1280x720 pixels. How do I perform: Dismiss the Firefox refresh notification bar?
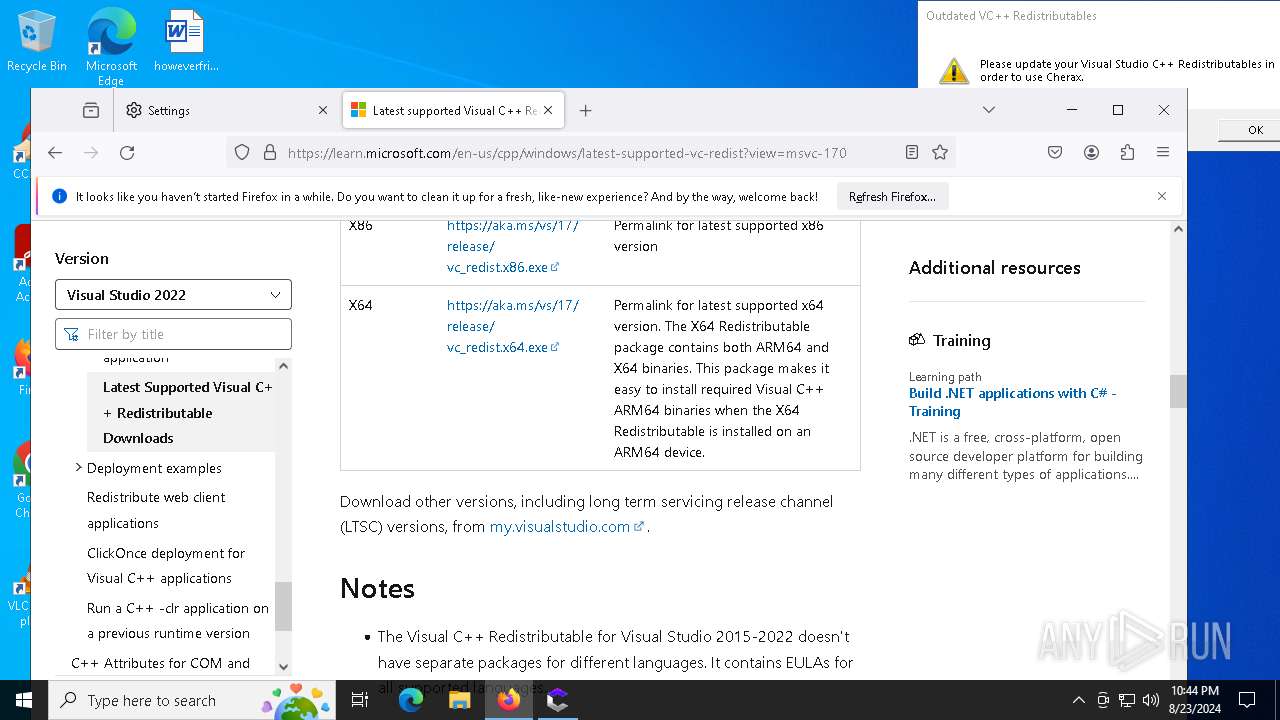[x=1162, y=196]
